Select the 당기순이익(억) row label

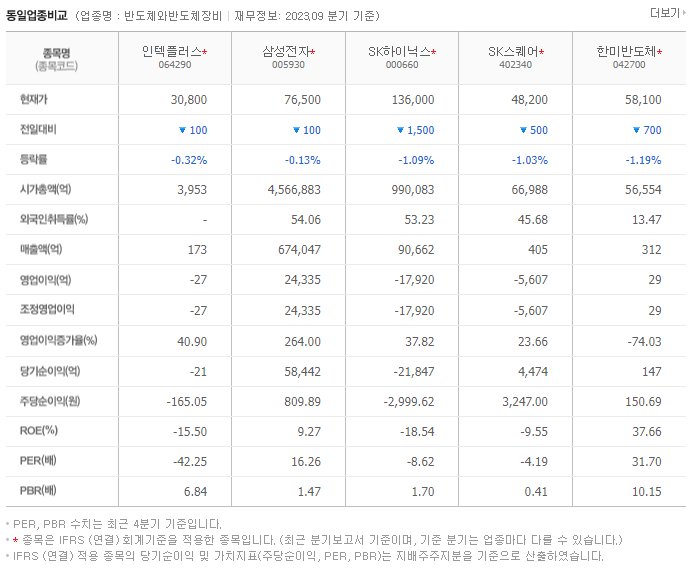coord(50,371)
